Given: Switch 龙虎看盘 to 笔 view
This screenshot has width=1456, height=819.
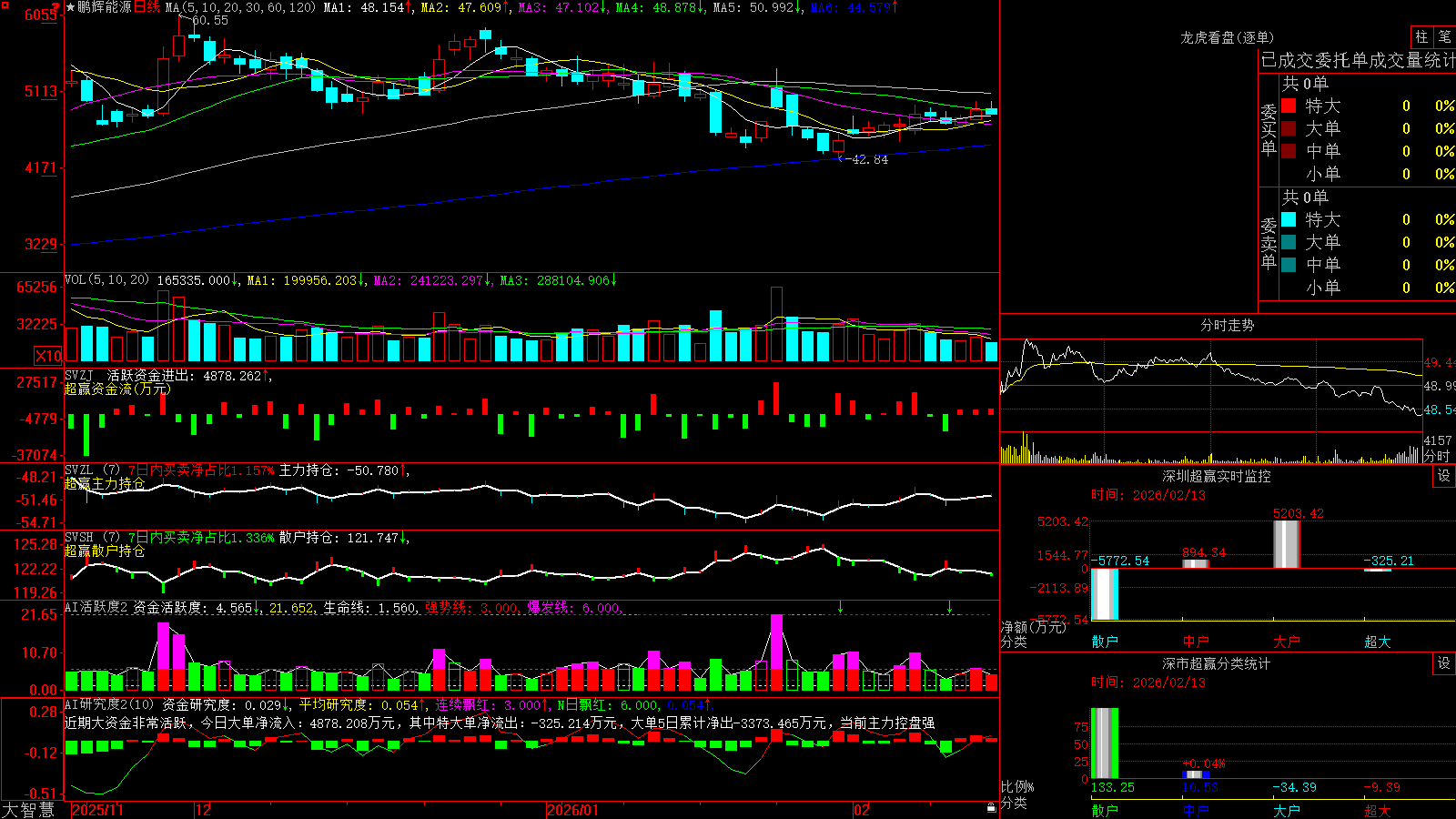Looking at the screenshot, I should [1444, 36].
